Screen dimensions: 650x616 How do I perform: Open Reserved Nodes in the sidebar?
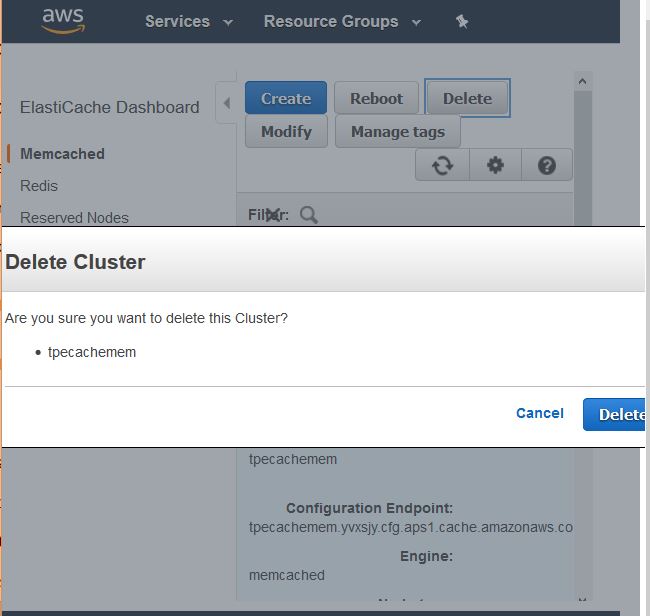point(74,218)
